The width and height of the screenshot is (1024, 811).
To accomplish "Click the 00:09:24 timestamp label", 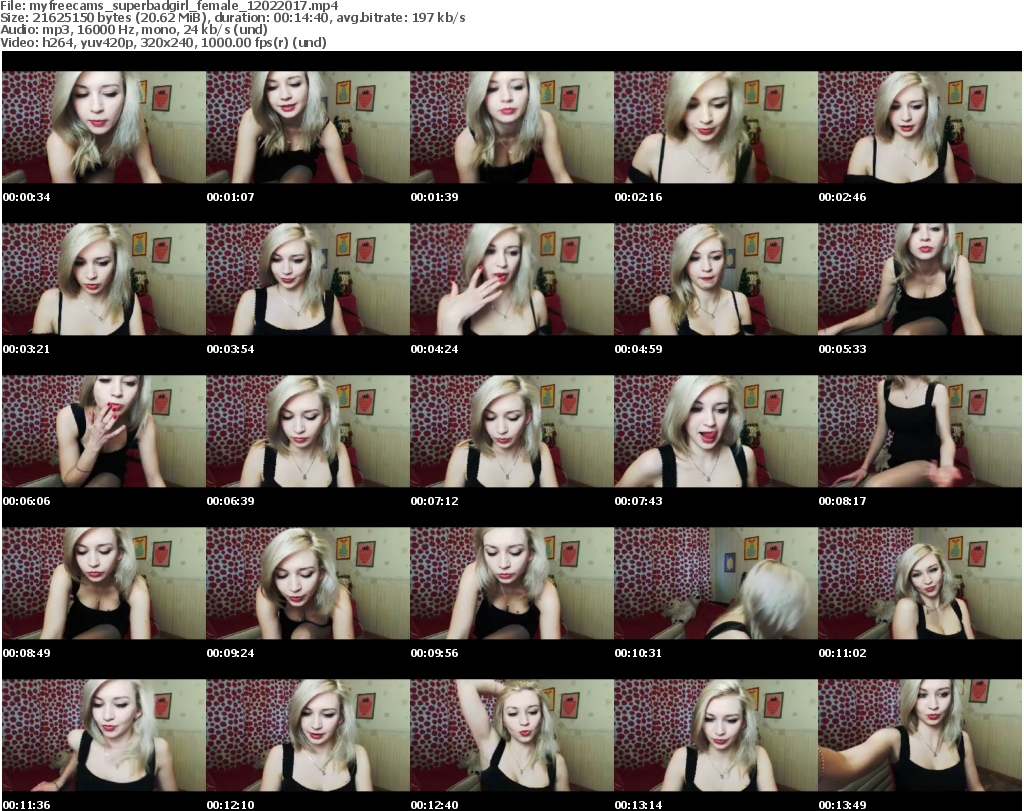I will (231, 653).
